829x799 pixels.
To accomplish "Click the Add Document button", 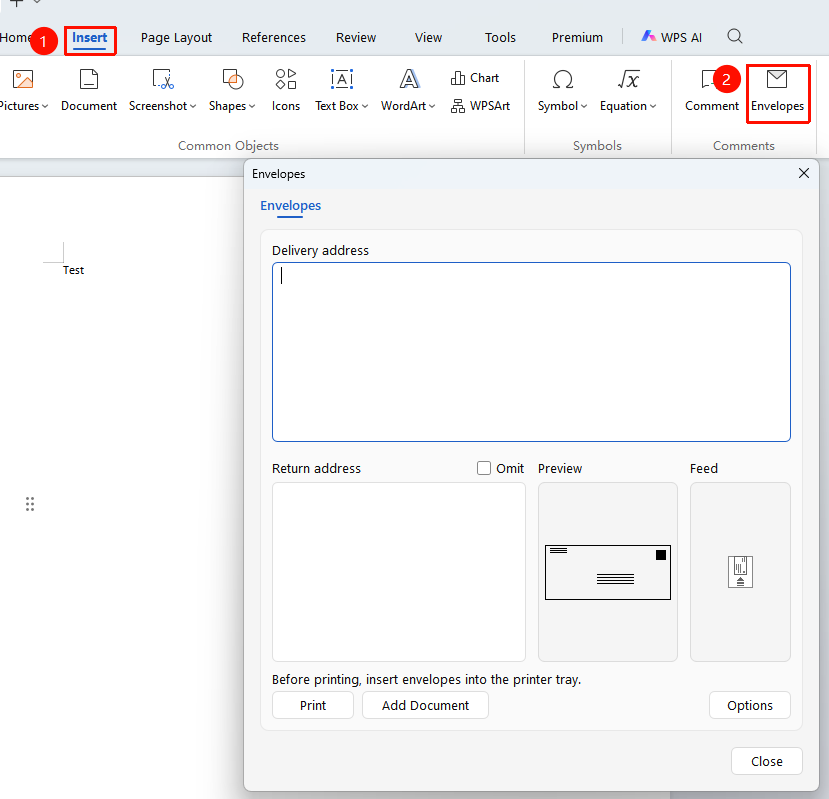I will [x=425, y=705].
